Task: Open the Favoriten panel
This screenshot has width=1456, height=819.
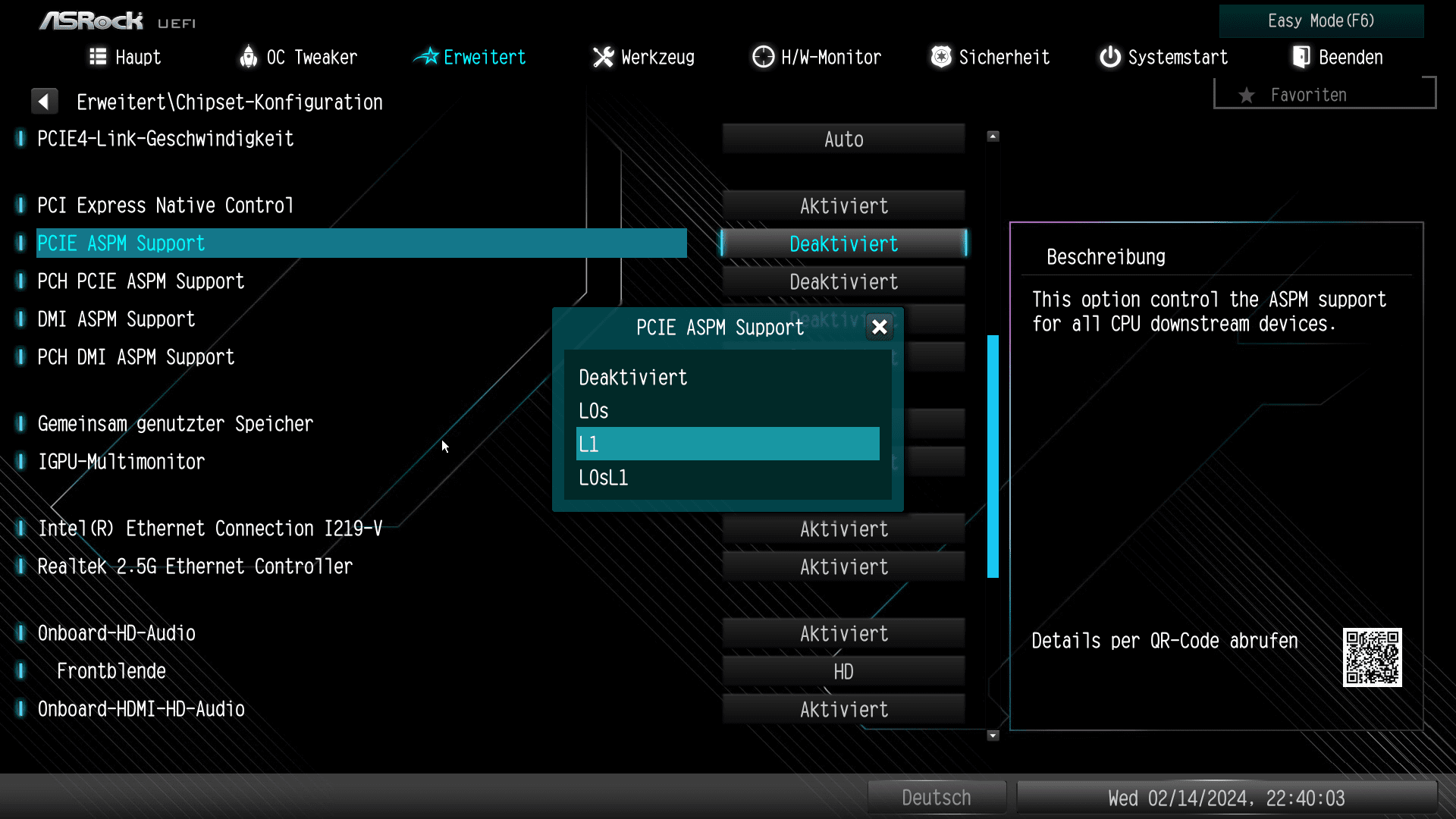Action: [1324, 94]
